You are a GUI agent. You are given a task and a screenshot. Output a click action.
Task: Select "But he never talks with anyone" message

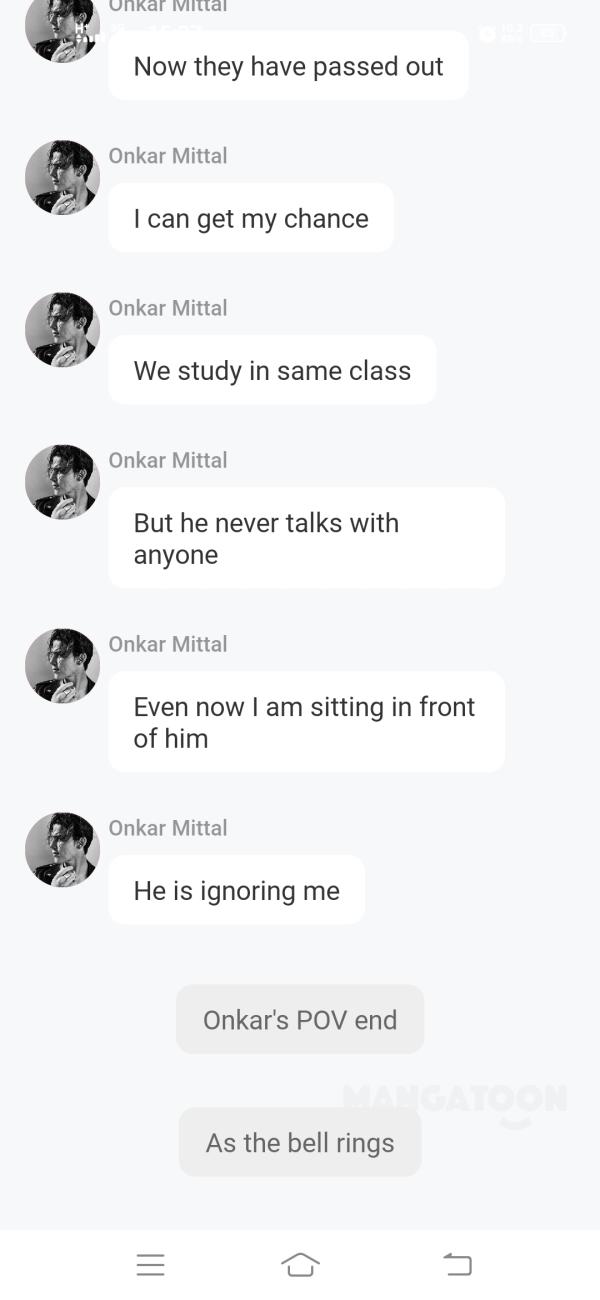[x=306, y=538]
